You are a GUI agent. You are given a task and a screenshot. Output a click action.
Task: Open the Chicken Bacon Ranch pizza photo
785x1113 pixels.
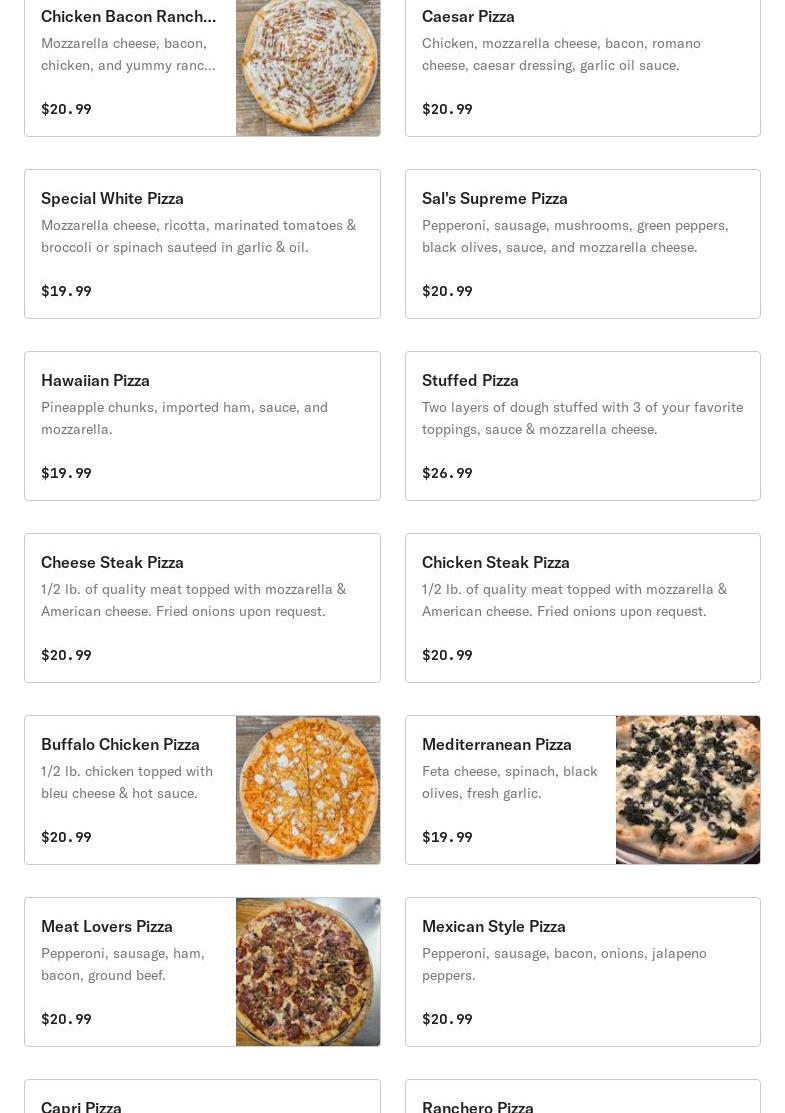(308, 68)
